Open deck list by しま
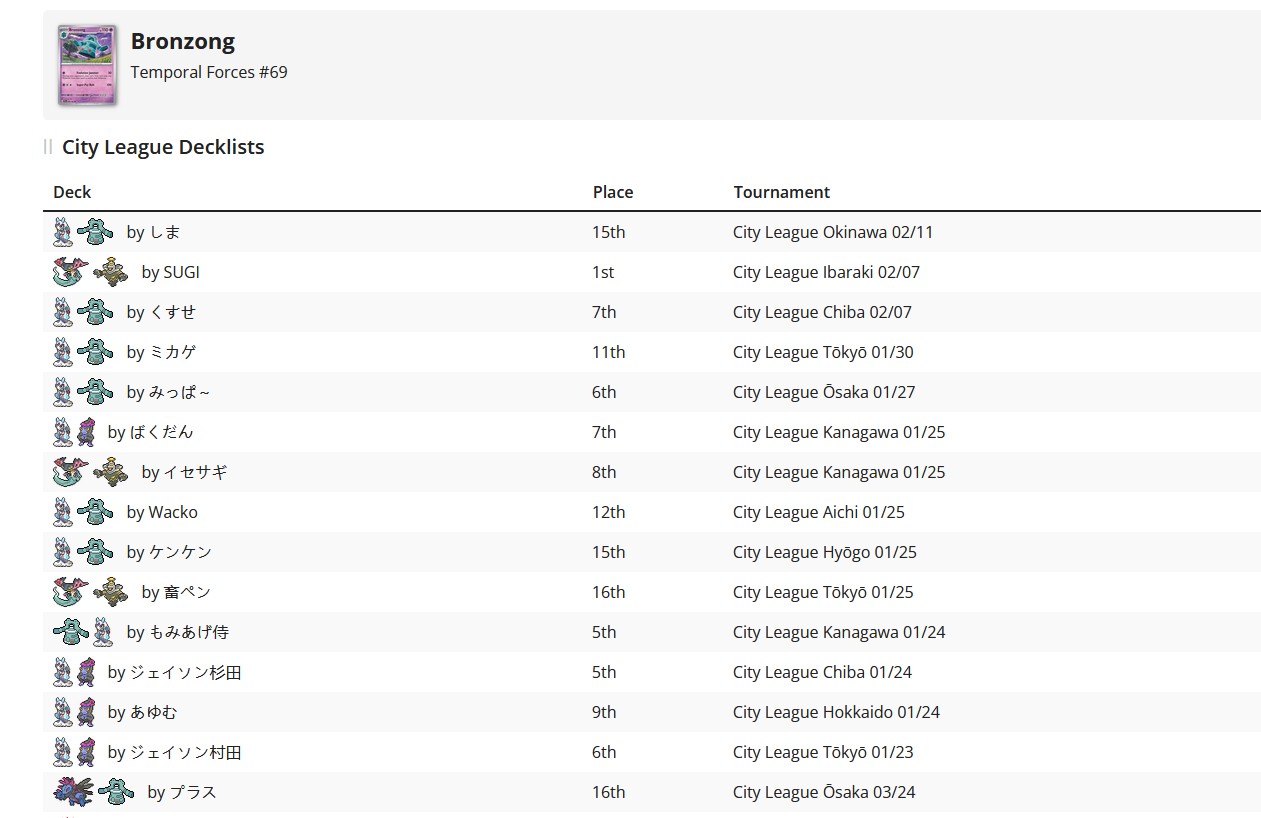The height and width of the screenshot is (818, 1261). coord(154,232)
